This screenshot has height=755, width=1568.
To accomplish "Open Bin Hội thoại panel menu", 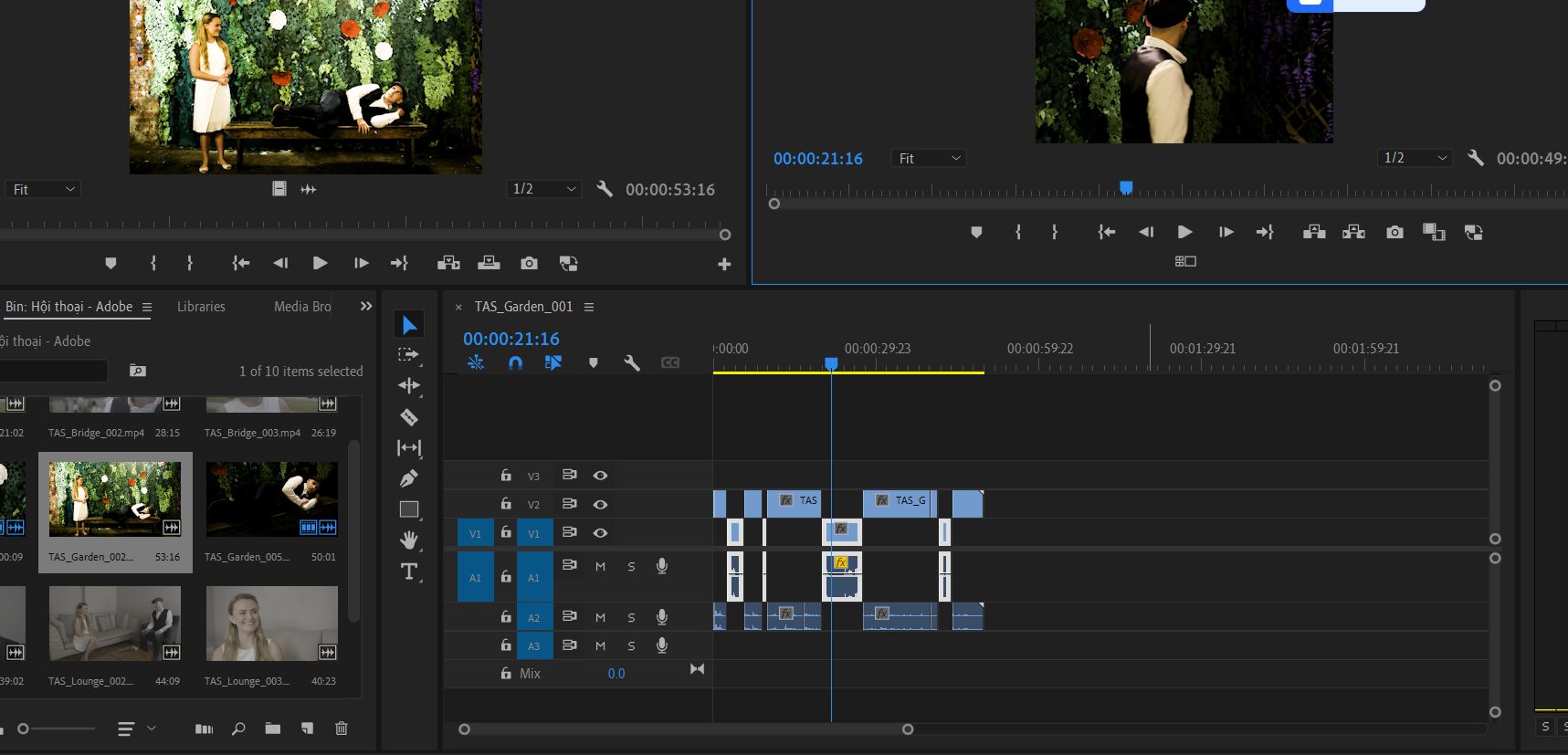I will point(147,307).
